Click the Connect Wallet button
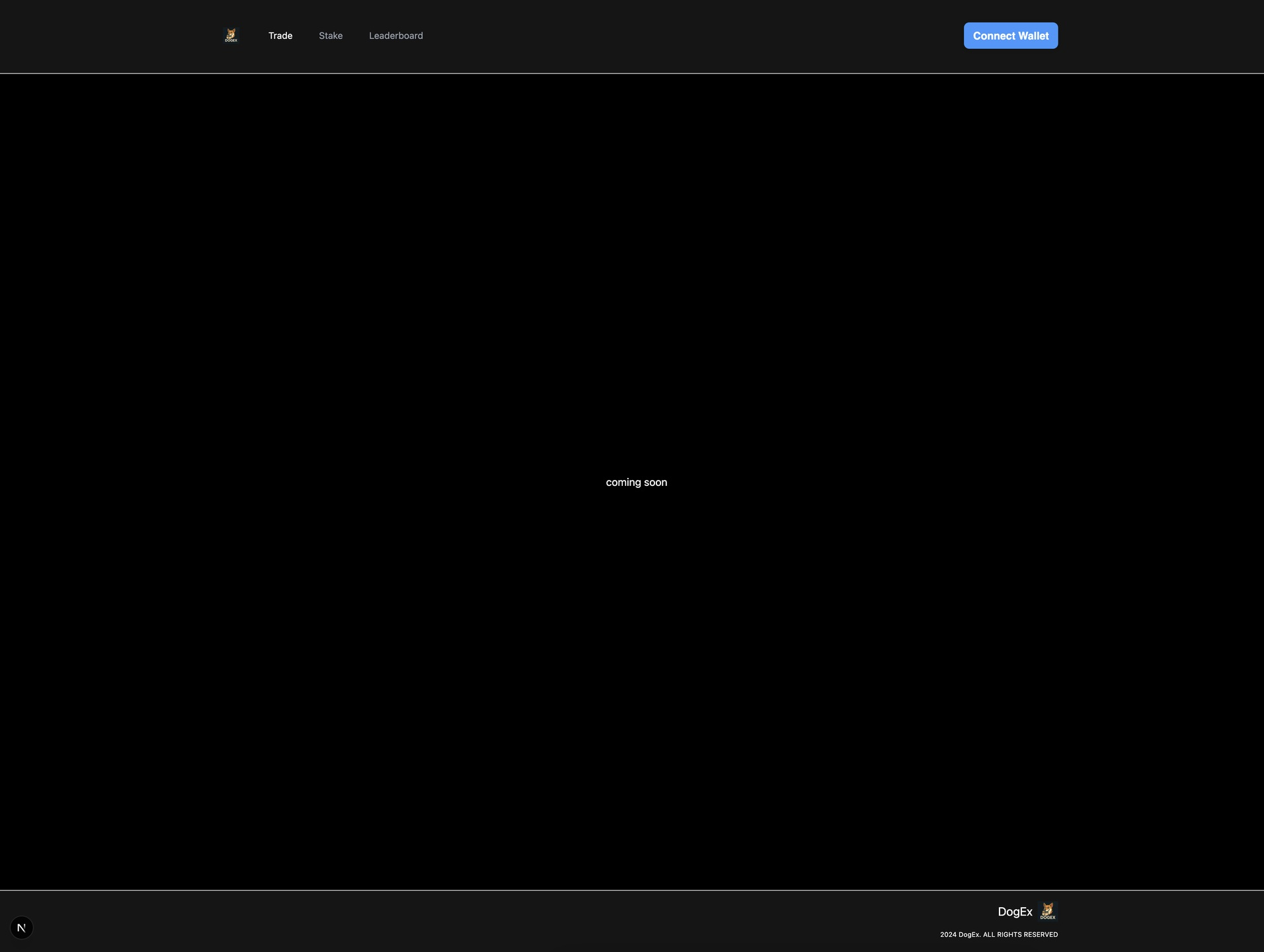Image resolution: width=1264 pixels, height=952 pixels. click(x=1011, y=36)
